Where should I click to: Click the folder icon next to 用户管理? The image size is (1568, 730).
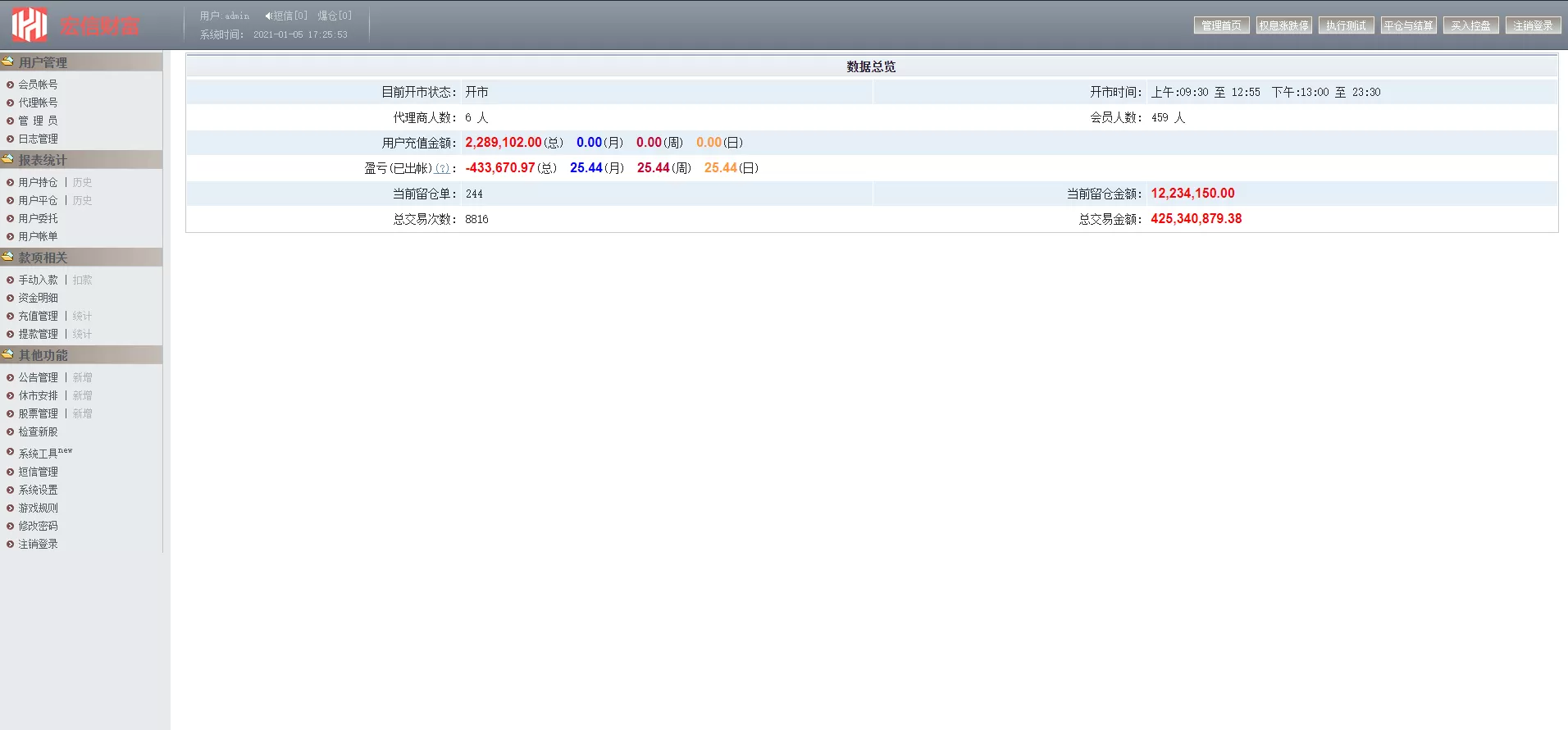point(8,62)
